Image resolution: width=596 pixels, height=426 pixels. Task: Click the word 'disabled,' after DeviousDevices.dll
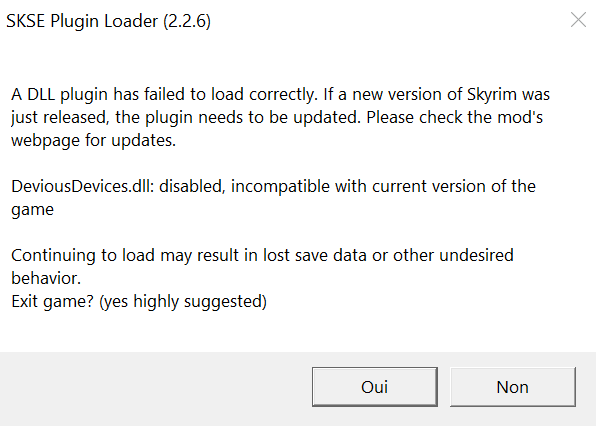pos(192,187)
